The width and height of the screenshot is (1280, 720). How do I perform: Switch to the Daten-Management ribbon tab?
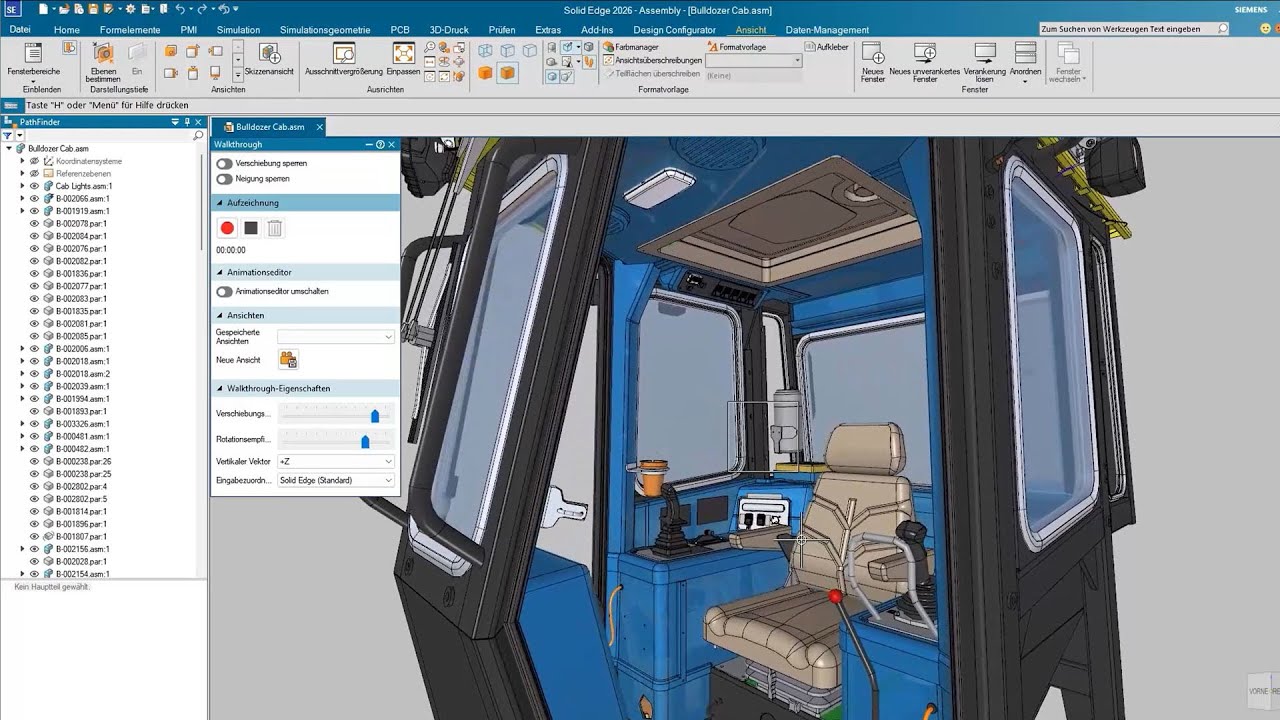(x=827, y=30)
